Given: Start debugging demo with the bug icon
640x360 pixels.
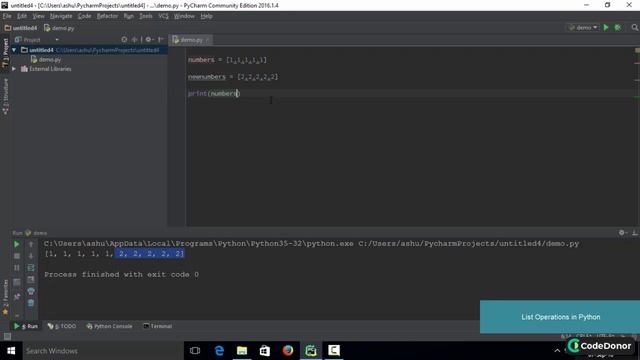Looking at the screenshot, I should pyautogui.click(x=618, y=27).
